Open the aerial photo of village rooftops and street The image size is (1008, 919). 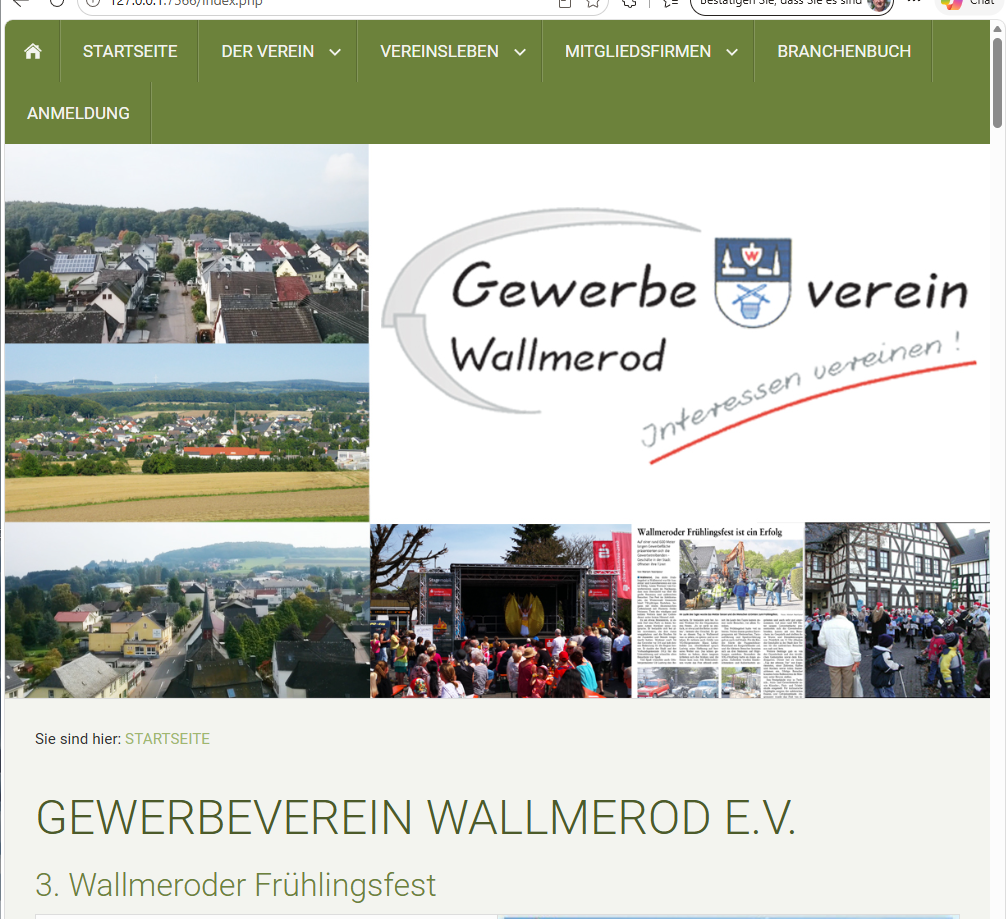click(187, 244)
